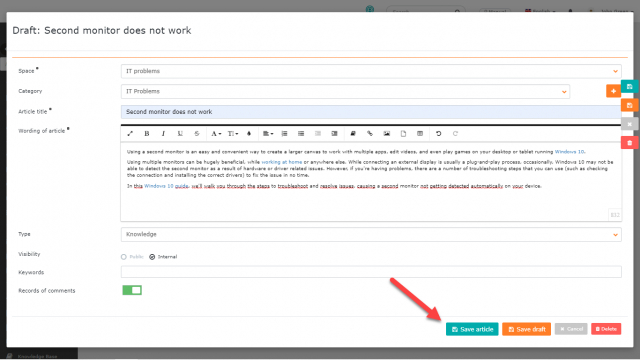
Task: Click the eraser clear-formatting icon
Action: 353,133
